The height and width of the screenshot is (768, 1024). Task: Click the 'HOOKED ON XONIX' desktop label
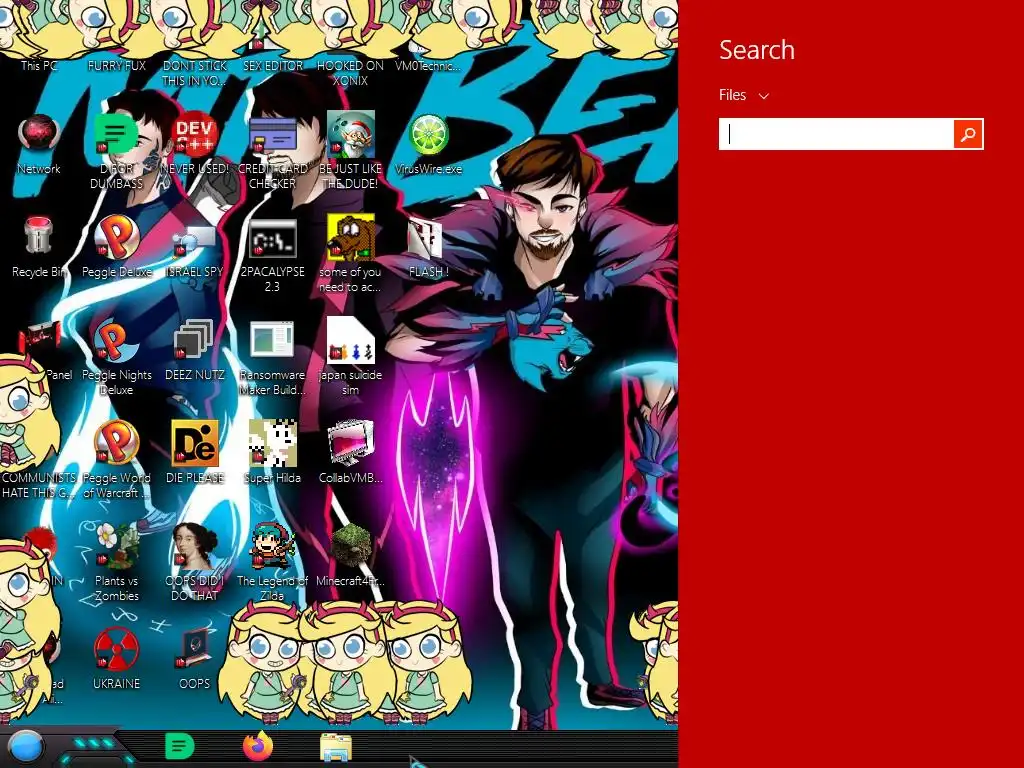pyautogui.click(x=350, y=73)
